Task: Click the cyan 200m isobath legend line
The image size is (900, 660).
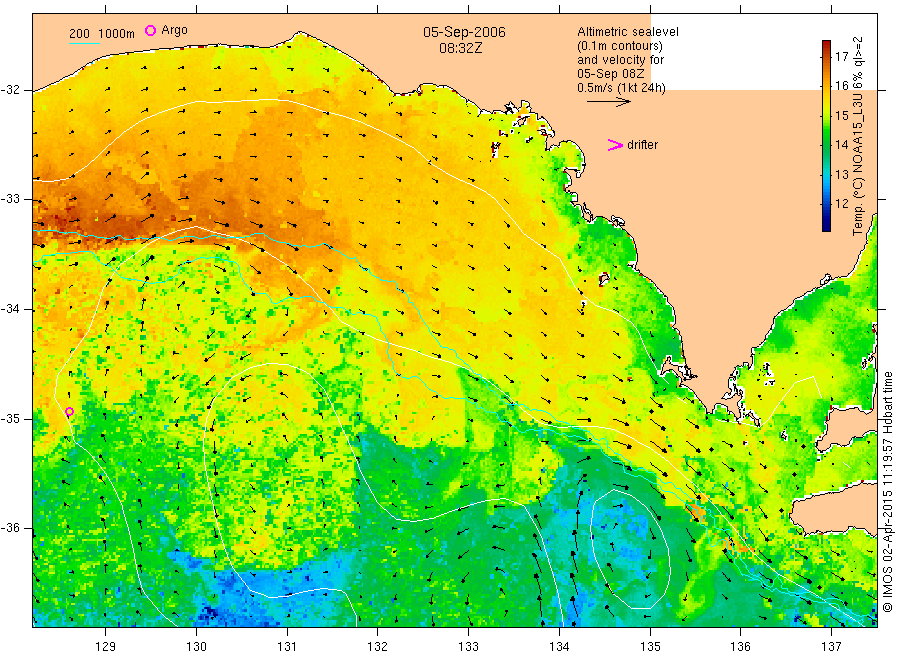Action: tap(84, 42)
